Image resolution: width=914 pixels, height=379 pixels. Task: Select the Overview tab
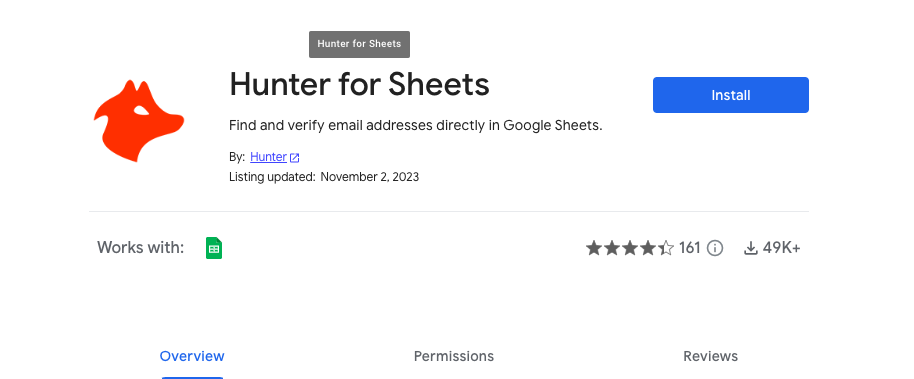click(192, 356)
